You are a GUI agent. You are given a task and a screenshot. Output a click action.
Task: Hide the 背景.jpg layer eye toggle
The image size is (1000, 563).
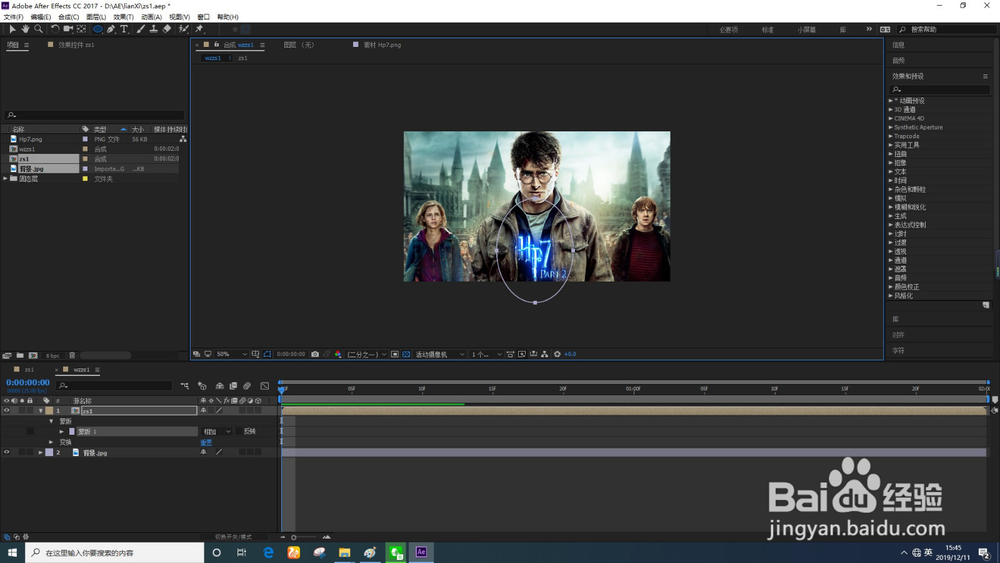[7, 453]
